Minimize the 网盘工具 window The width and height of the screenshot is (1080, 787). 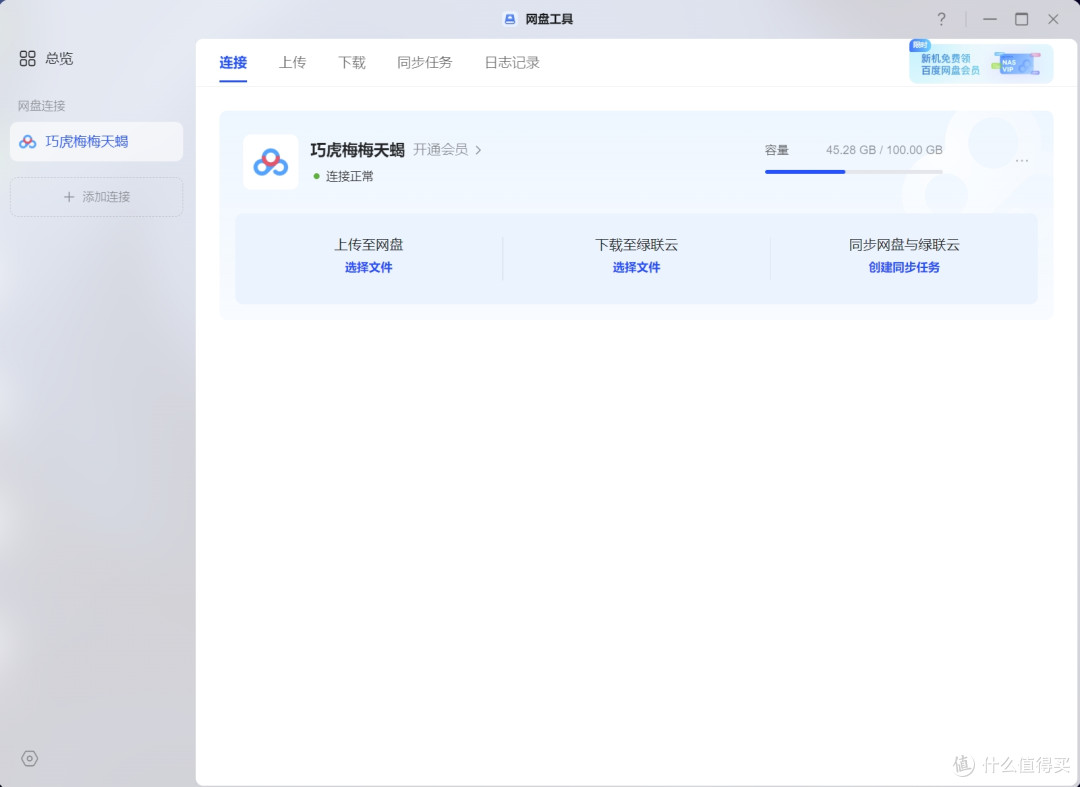pyautogui.click(x=990, y=19)
